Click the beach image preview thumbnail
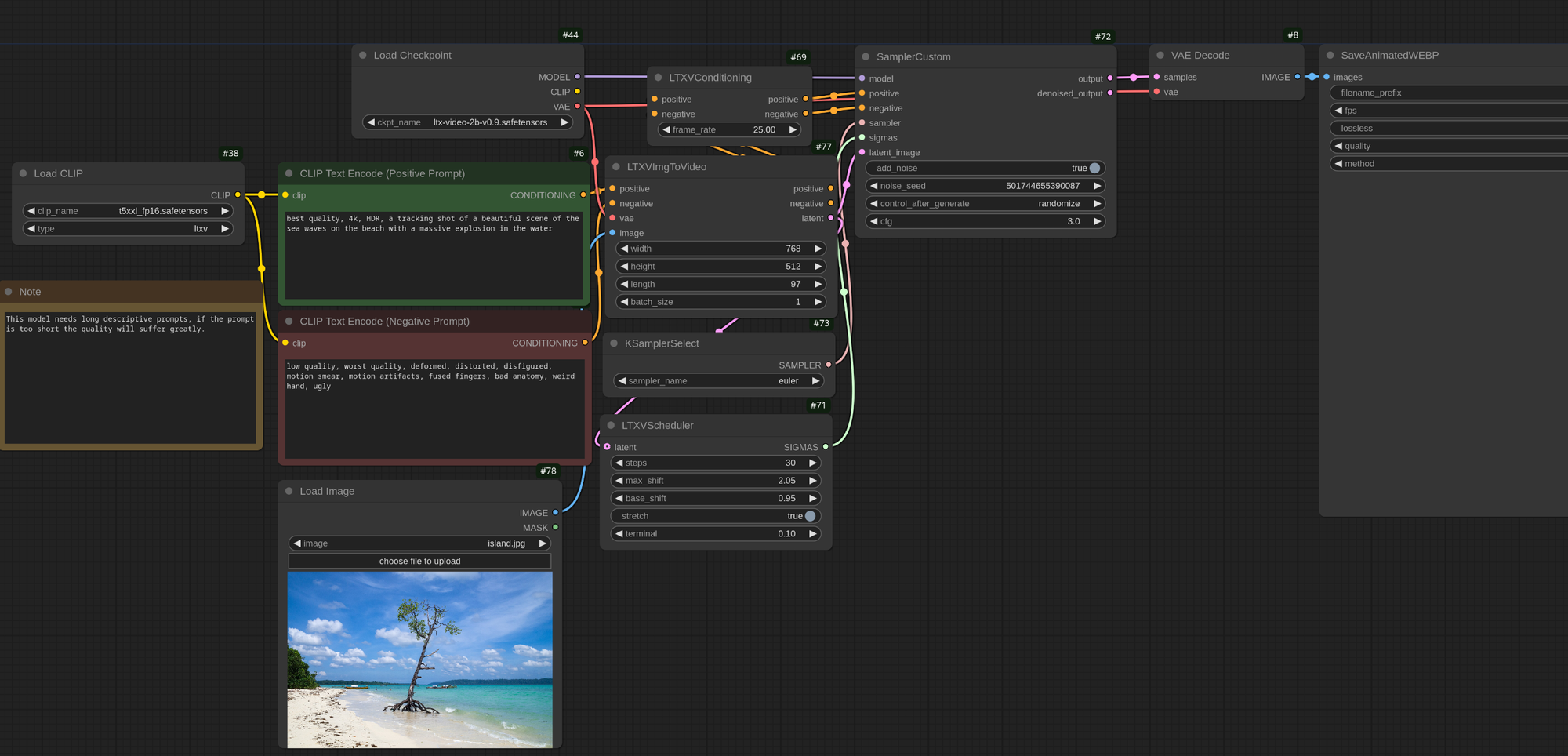This screenshot has height=756, width=1568. [x=419, y=659]
